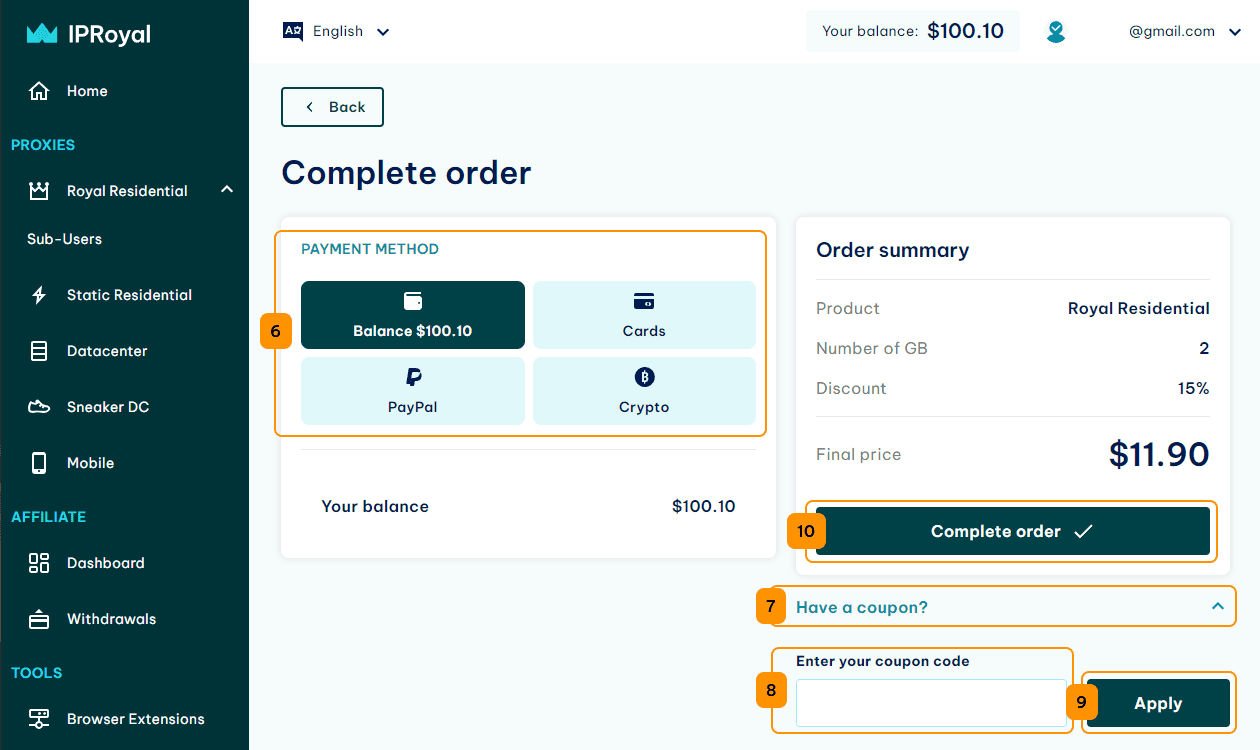Collapse the Have a coupon section
1260x750 pixels.
[x=1217, y=606]
